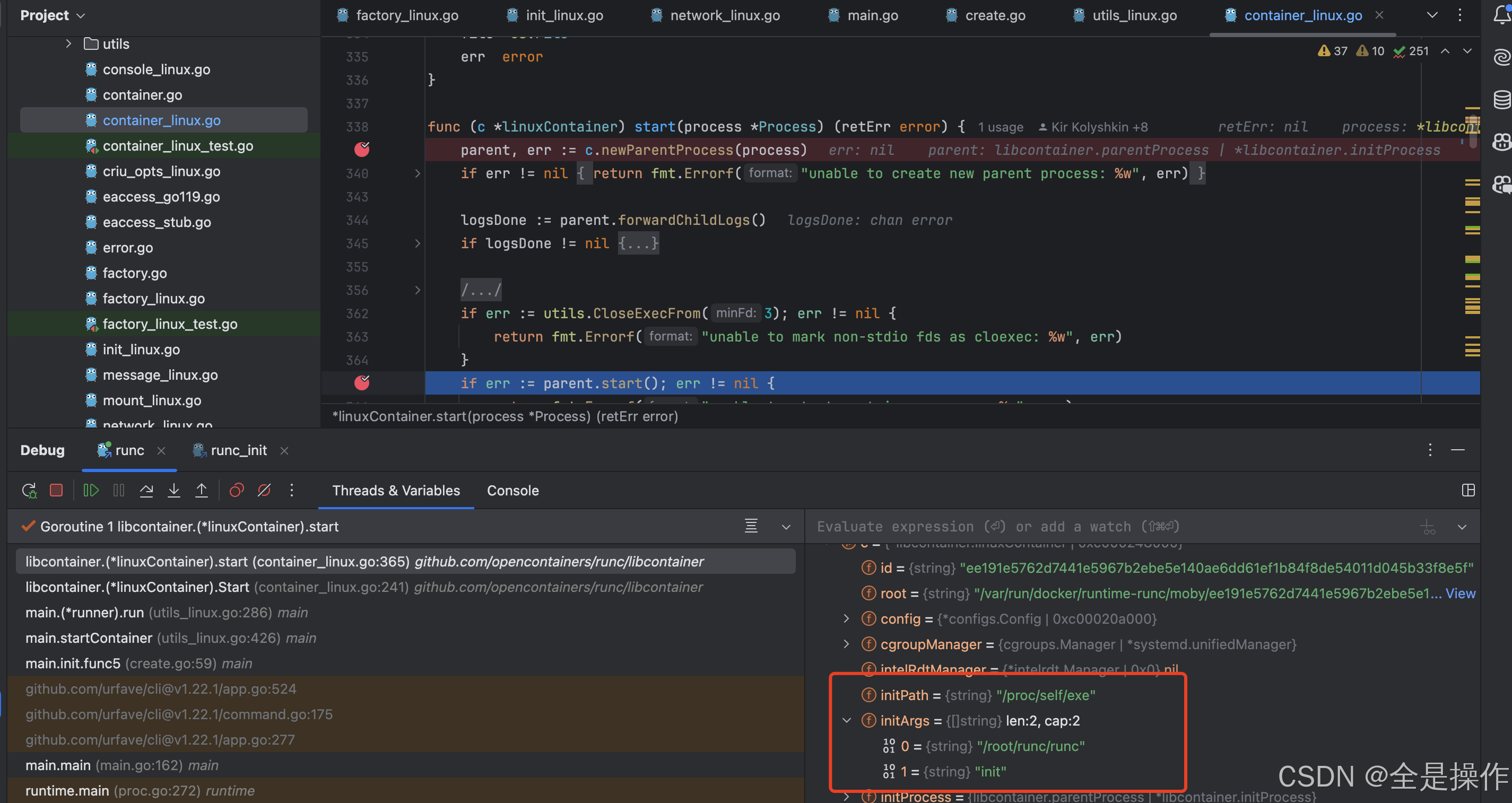
Task: Select main.startContainer stack frame
Action: 89,638
